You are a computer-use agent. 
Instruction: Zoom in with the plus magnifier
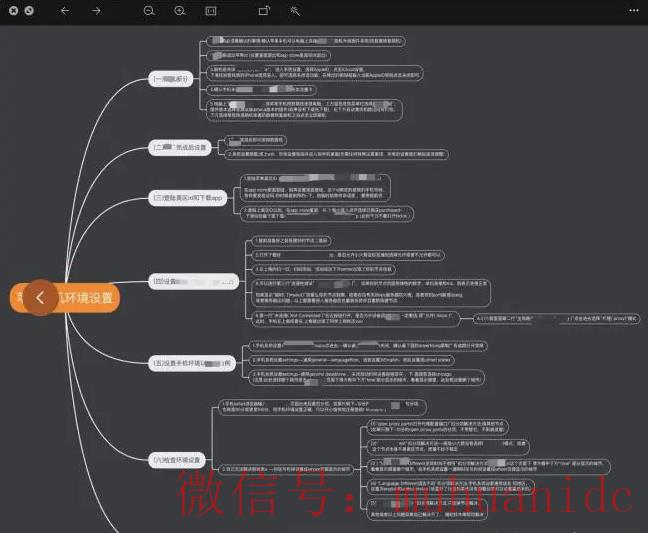coord(180,11)
